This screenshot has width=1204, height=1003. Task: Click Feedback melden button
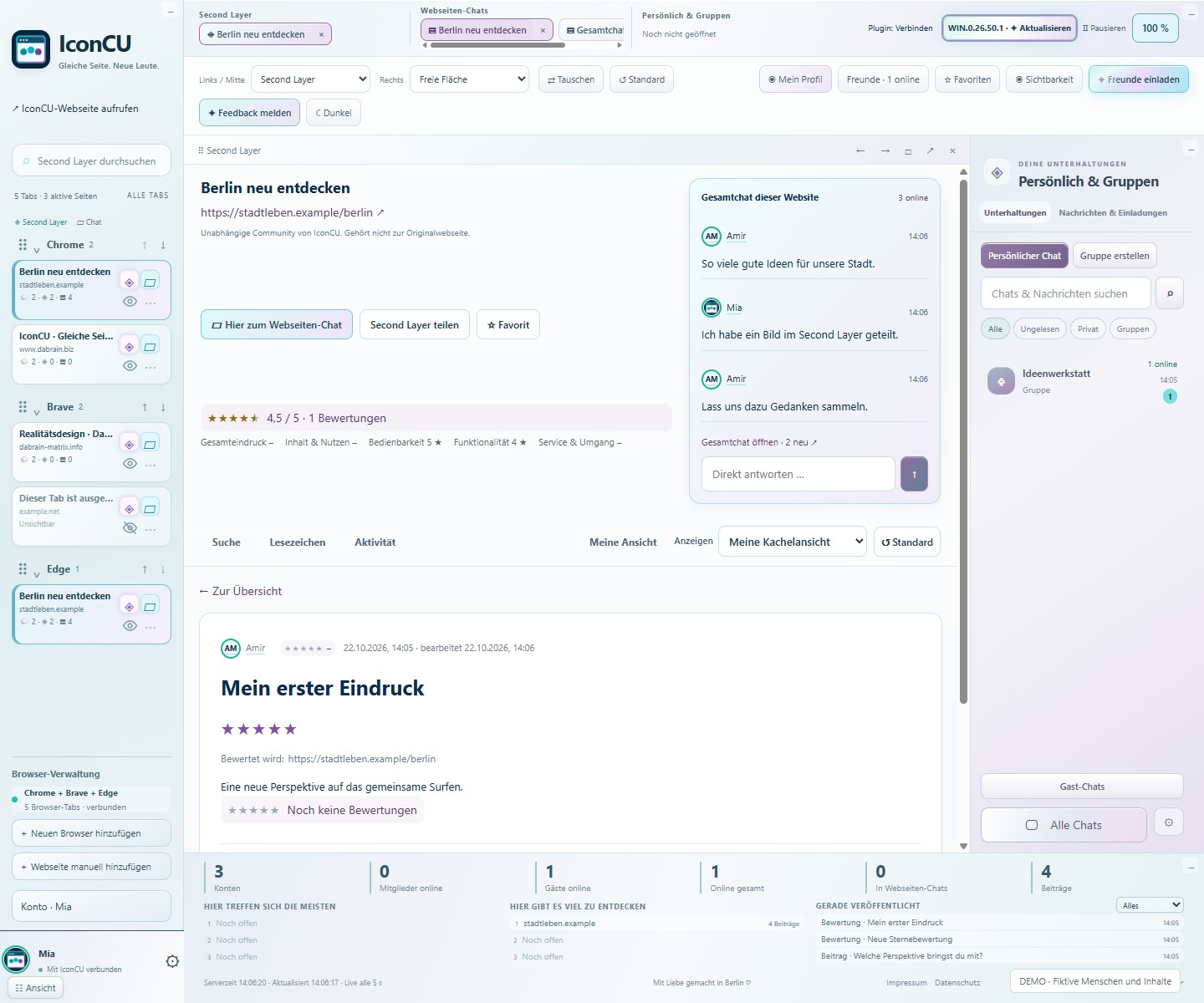point(249,113)
